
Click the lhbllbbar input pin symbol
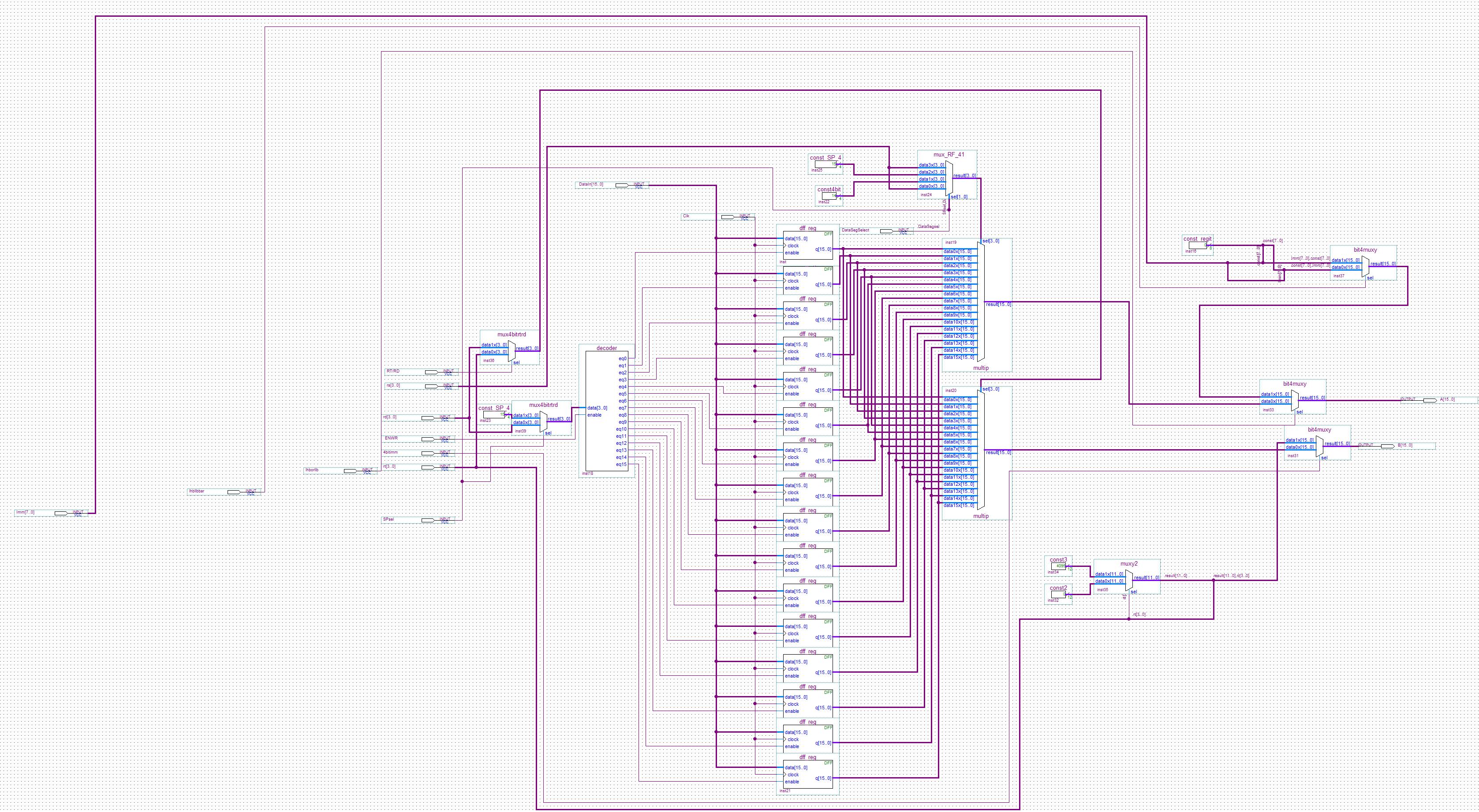[234, 492]
